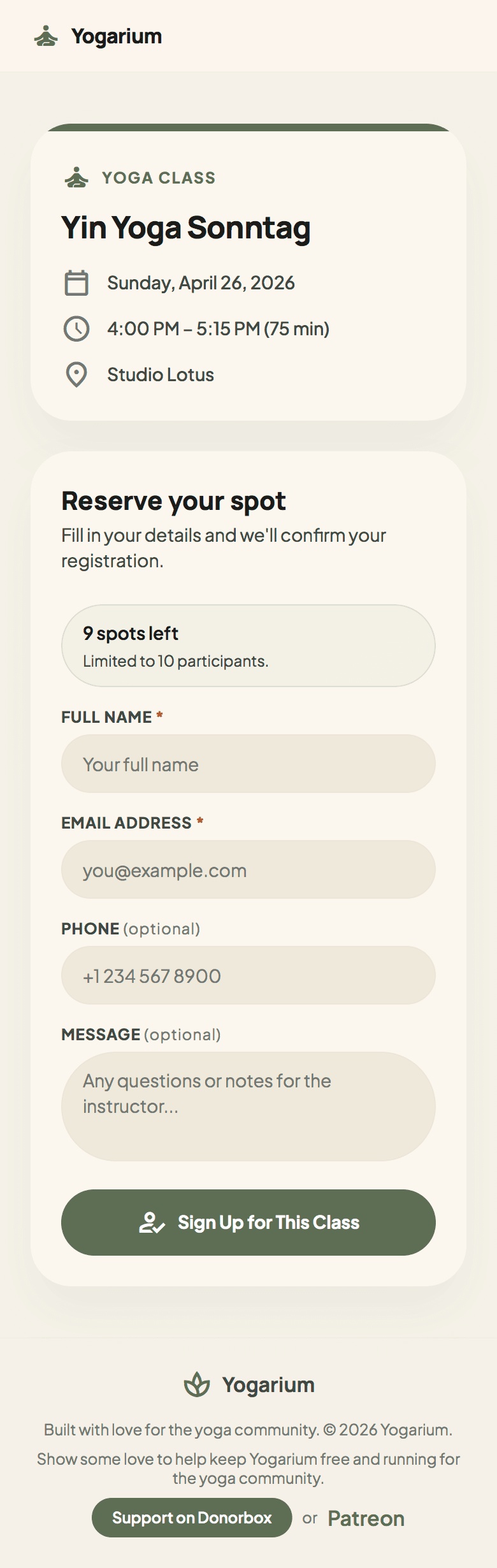497x1568 pixels.
Task: Open the Patreon link
Action: [x=366, y=1518]
